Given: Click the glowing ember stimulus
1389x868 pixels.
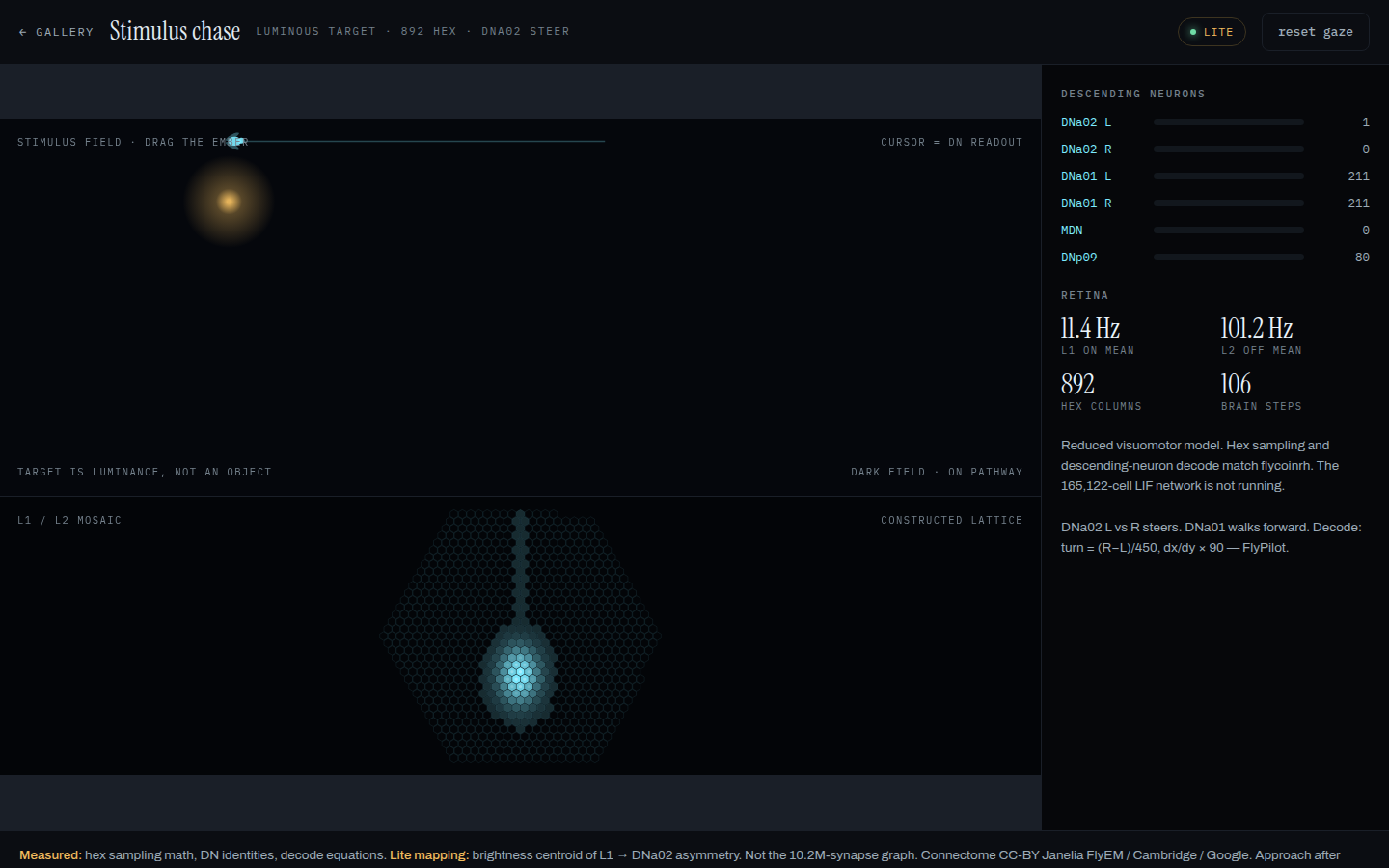Looking at the screenshot, I should point(229,202).
